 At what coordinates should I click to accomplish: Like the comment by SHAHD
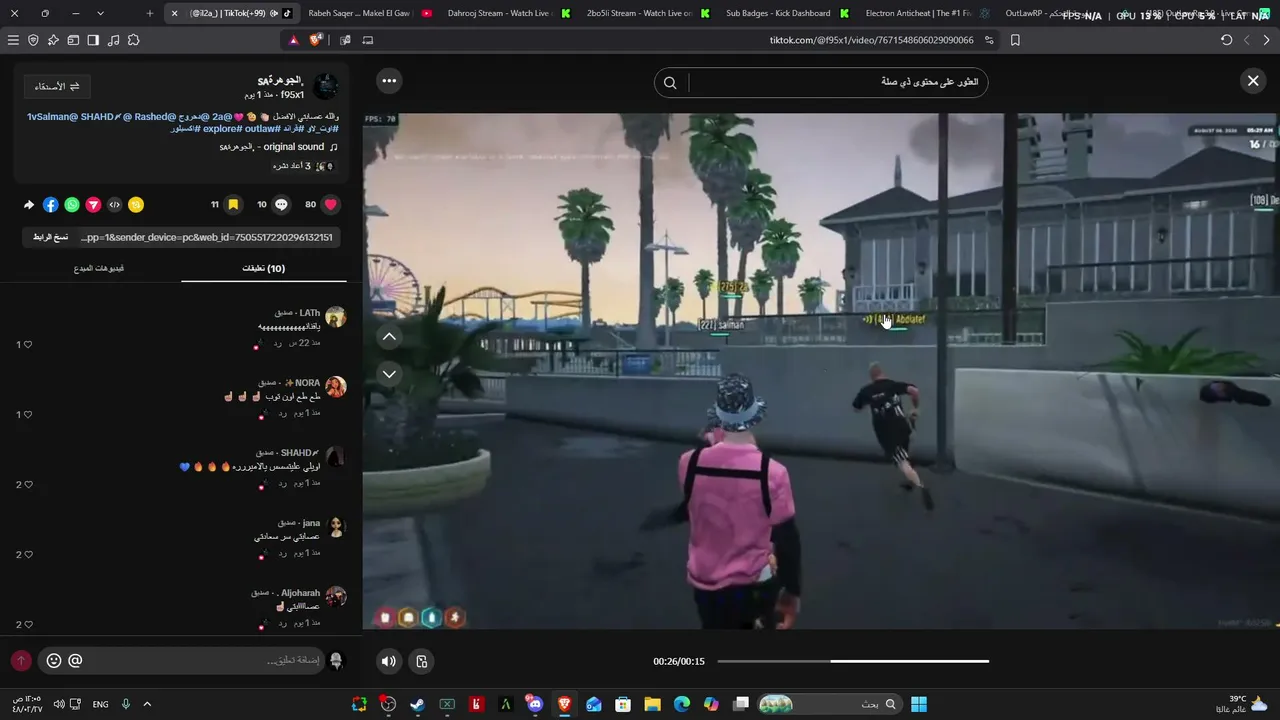pos(27,484)
